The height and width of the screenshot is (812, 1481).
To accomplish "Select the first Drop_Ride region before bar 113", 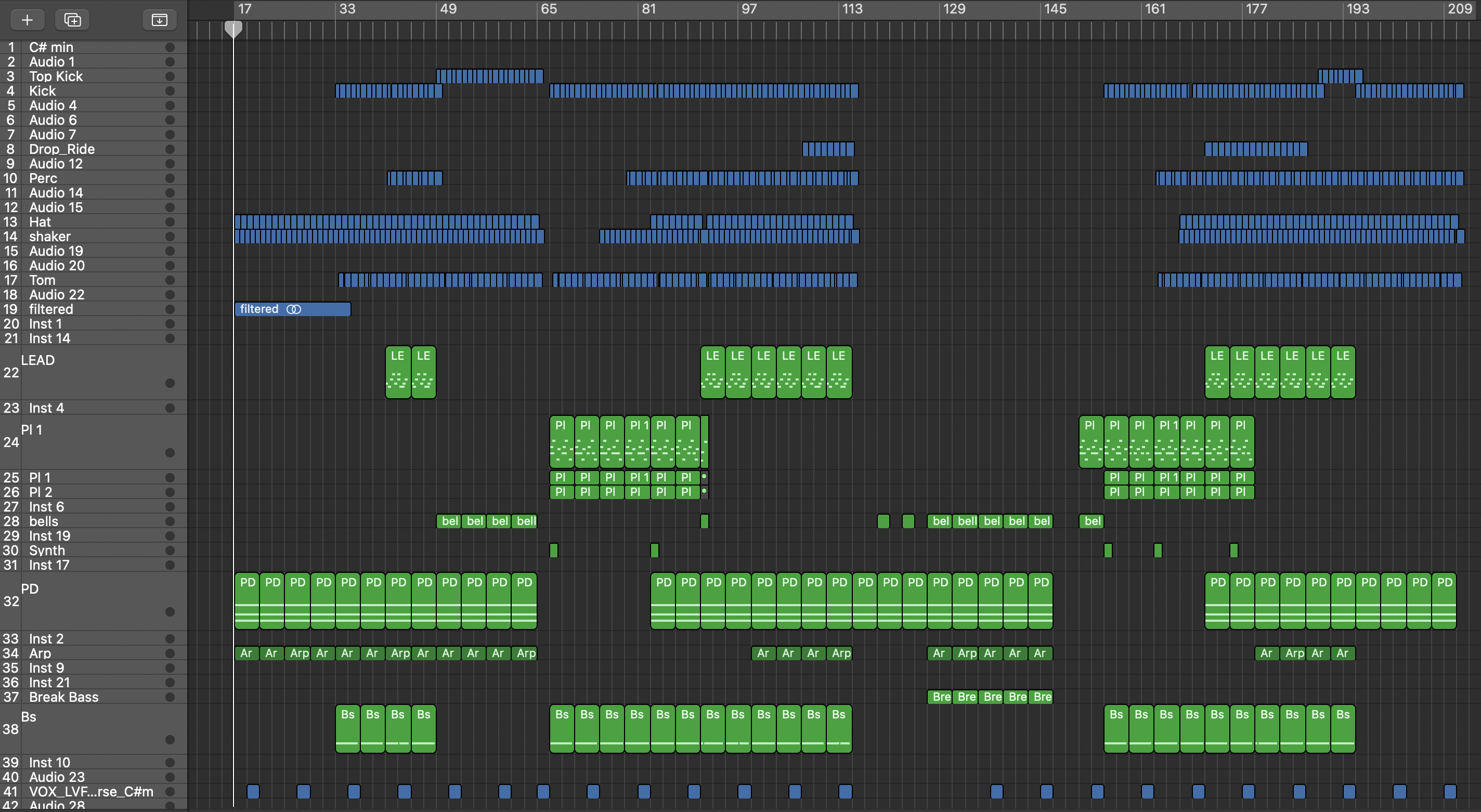I will coord(828,149).
